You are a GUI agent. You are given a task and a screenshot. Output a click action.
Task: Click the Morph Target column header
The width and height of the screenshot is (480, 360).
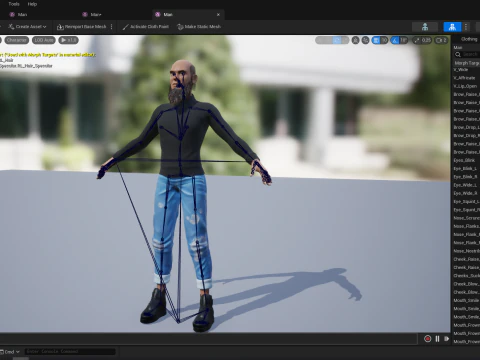click(467, 63)
